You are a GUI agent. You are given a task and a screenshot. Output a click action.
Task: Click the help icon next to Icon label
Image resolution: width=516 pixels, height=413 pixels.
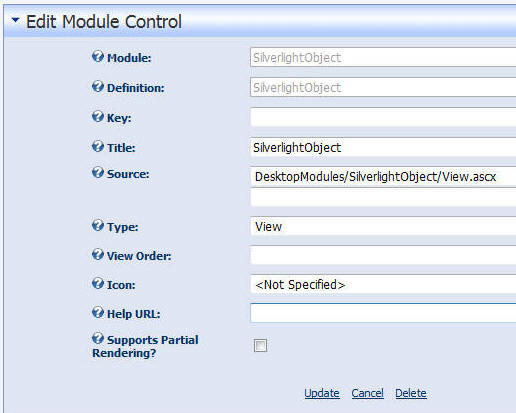click(x=98, y=284)
